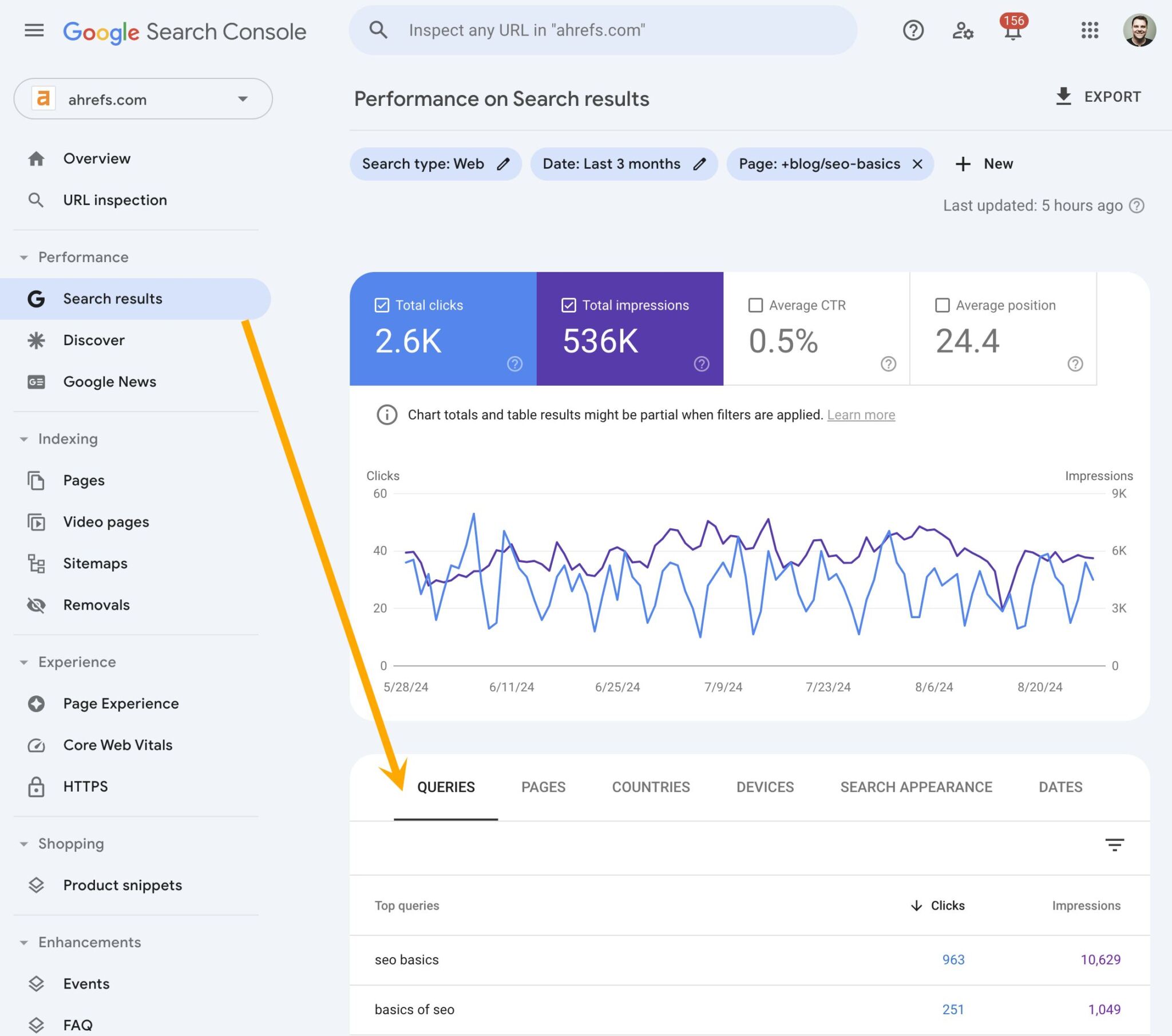1172x1036 pixels.
Task: Switch to the PAGES tab
Action: (x=543, y=786)
